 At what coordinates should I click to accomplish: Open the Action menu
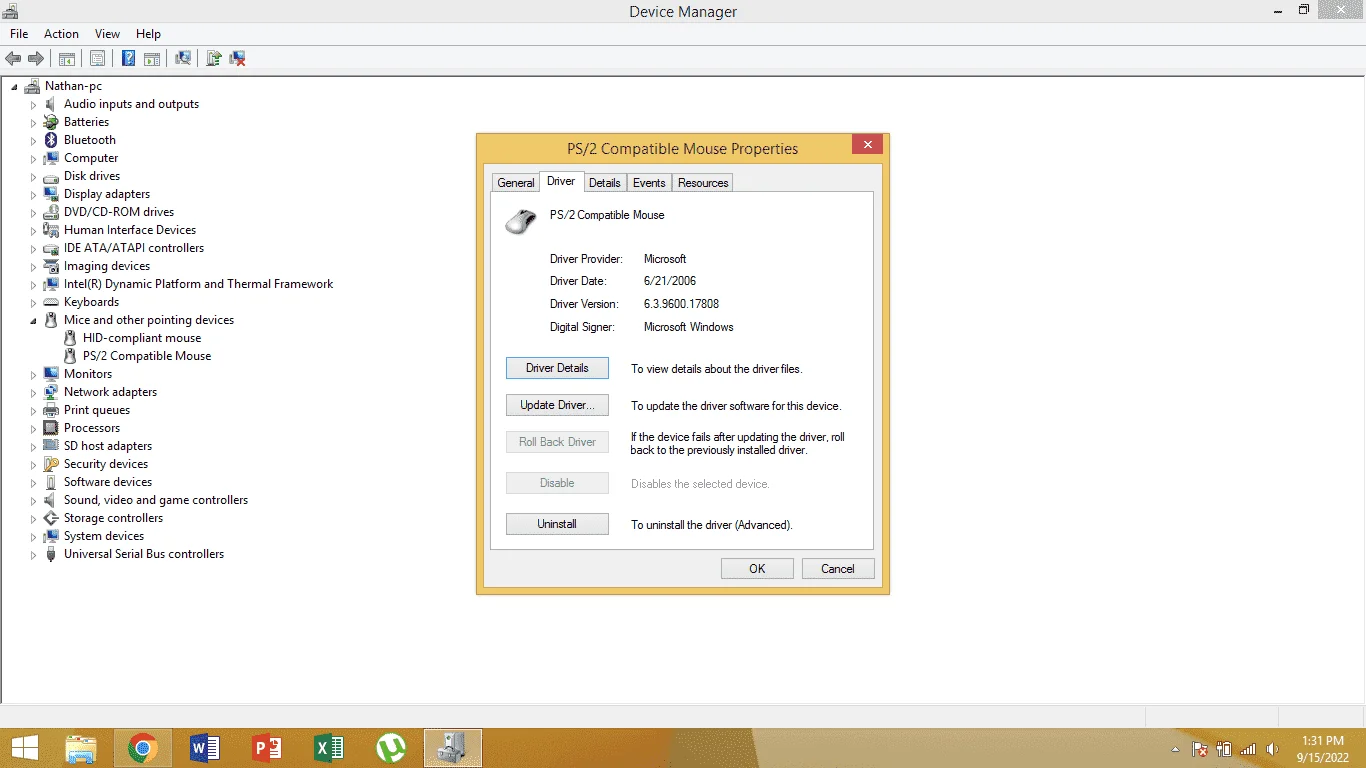[x=61, y=34]
